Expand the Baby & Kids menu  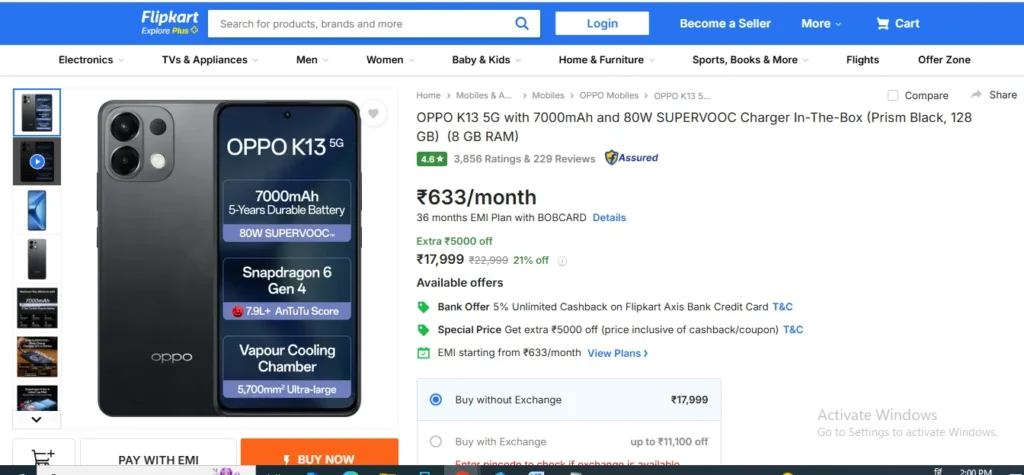487,59
